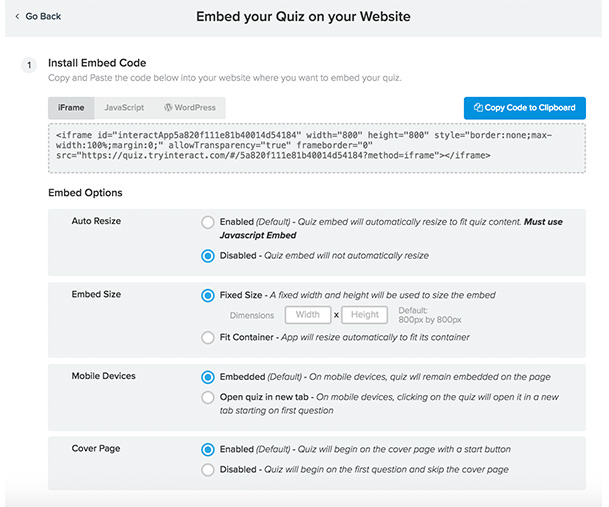Switch to the JavaScript tab

[x=124, y=107]
